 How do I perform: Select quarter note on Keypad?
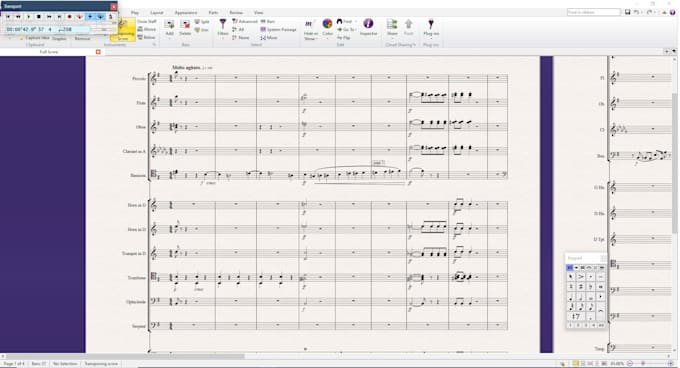571,297
